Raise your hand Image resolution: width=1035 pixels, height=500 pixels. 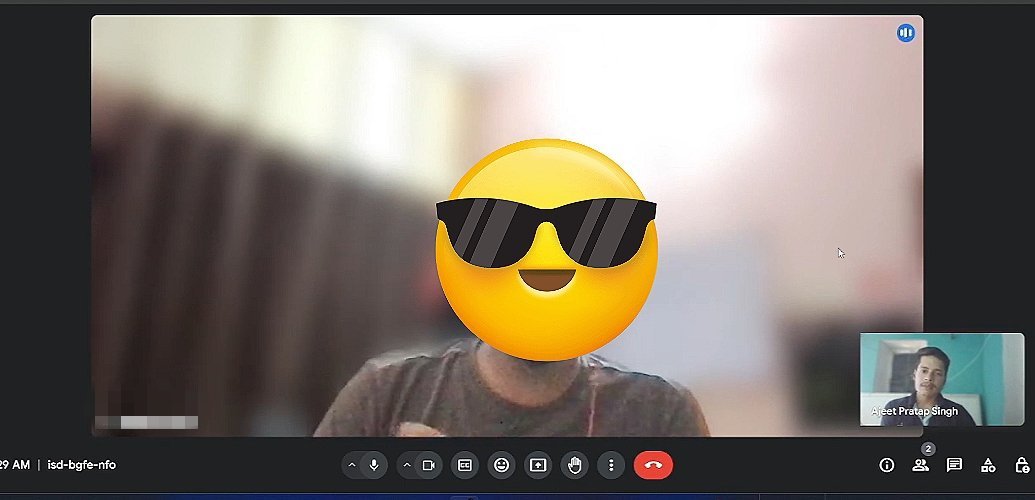(574, 466)
